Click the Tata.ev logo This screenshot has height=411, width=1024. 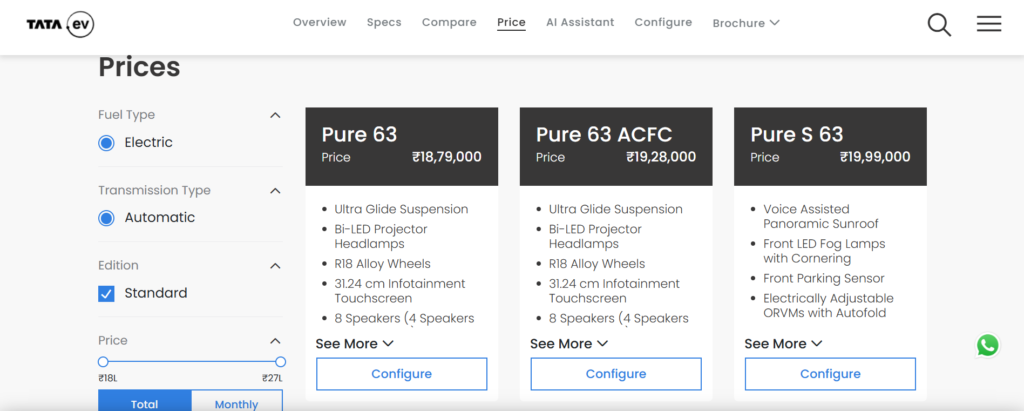60,25
